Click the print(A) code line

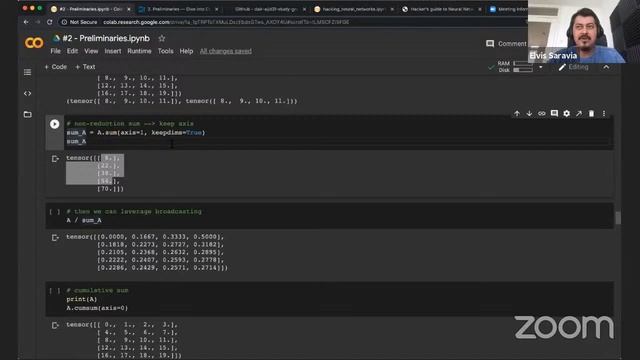[82, 299]
